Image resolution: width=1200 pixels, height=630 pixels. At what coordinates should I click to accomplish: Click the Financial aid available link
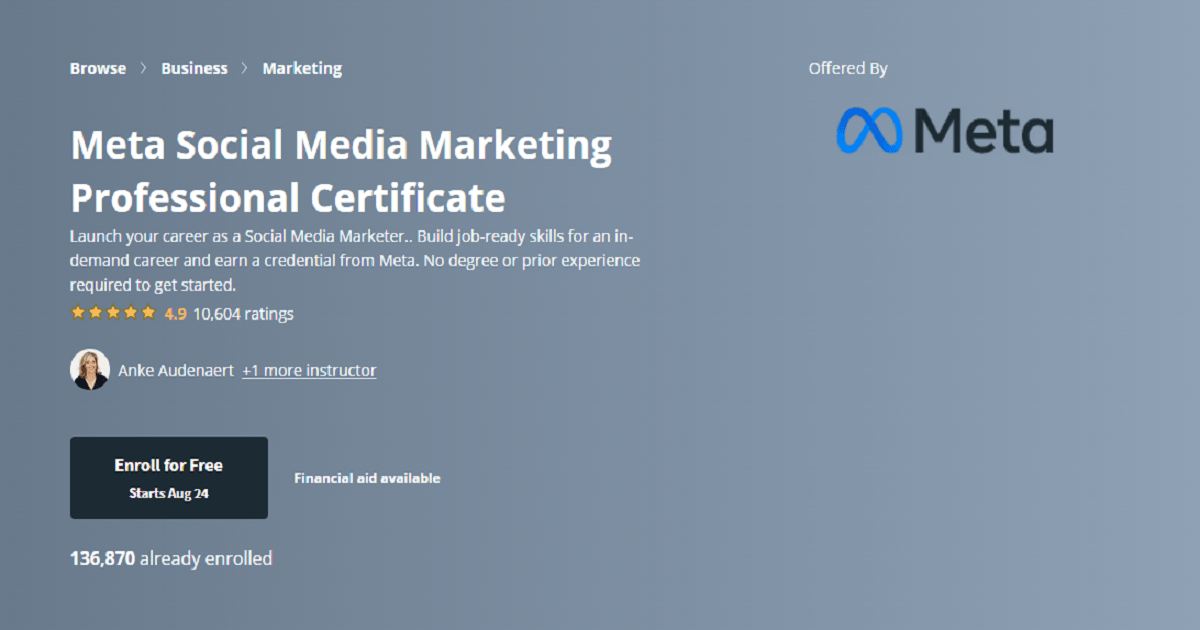point(367,478)
